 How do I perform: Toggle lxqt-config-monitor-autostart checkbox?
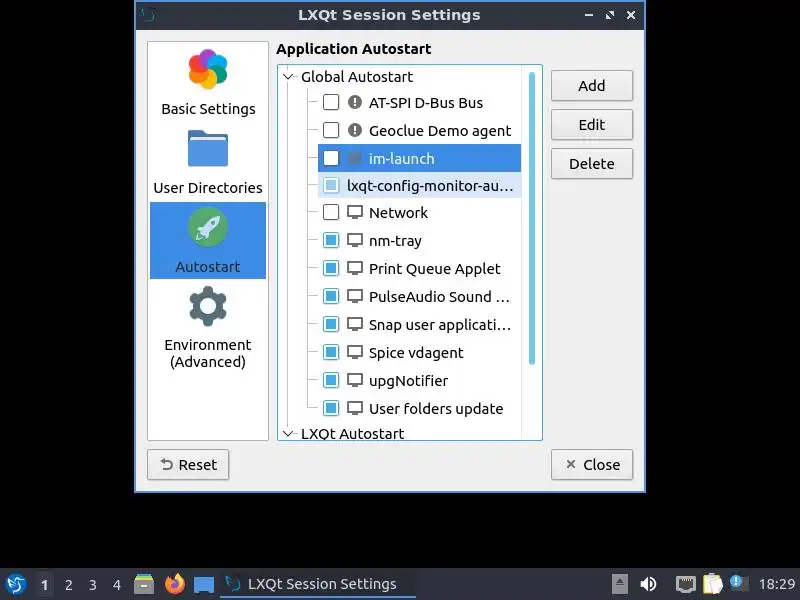tap(331, 185)
